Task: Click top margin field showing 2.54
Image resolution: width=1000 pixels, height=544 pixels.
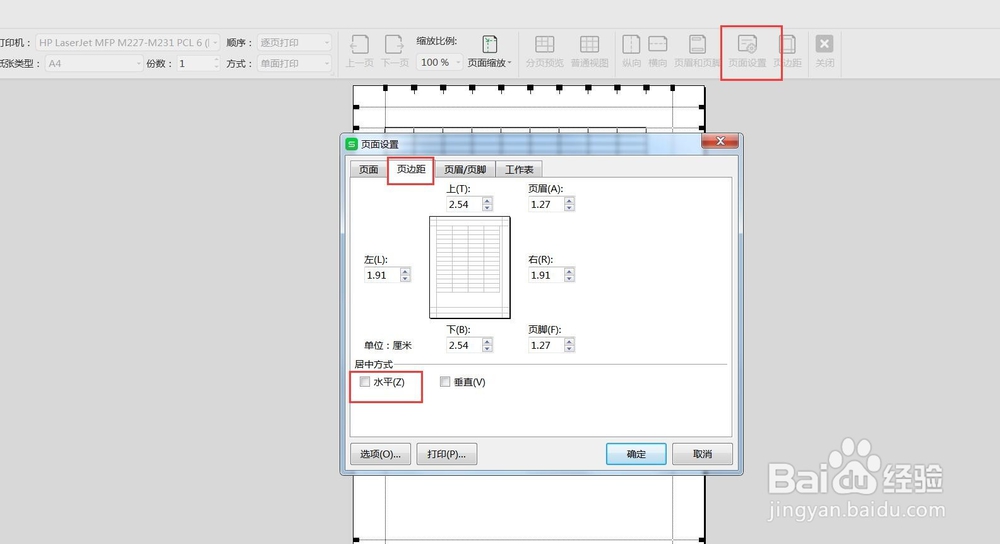Action: (x=464, y=204)
